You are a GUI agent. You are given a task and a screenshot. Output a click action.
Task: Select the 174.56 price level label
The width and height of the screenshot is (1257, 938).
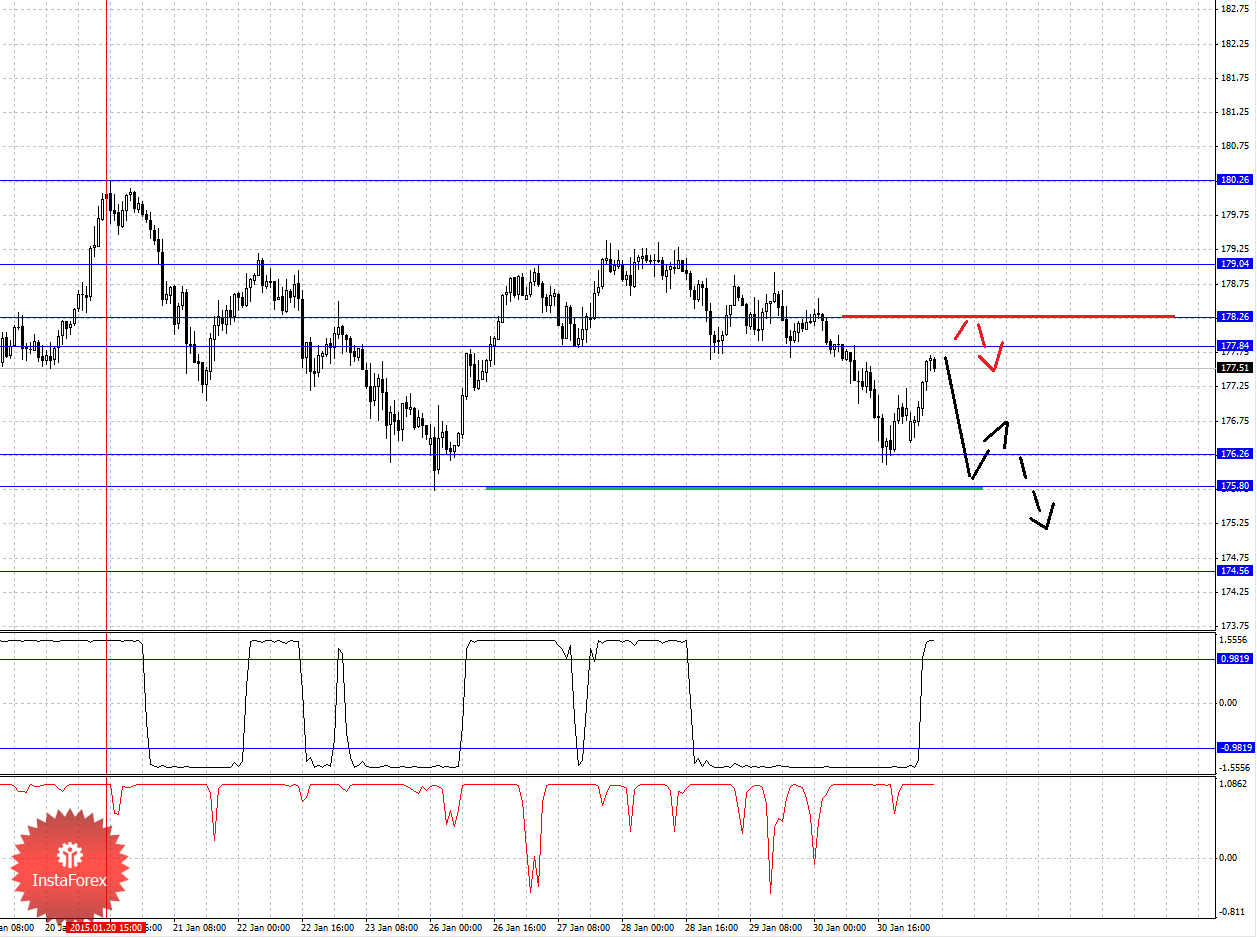click(1235, 571)
